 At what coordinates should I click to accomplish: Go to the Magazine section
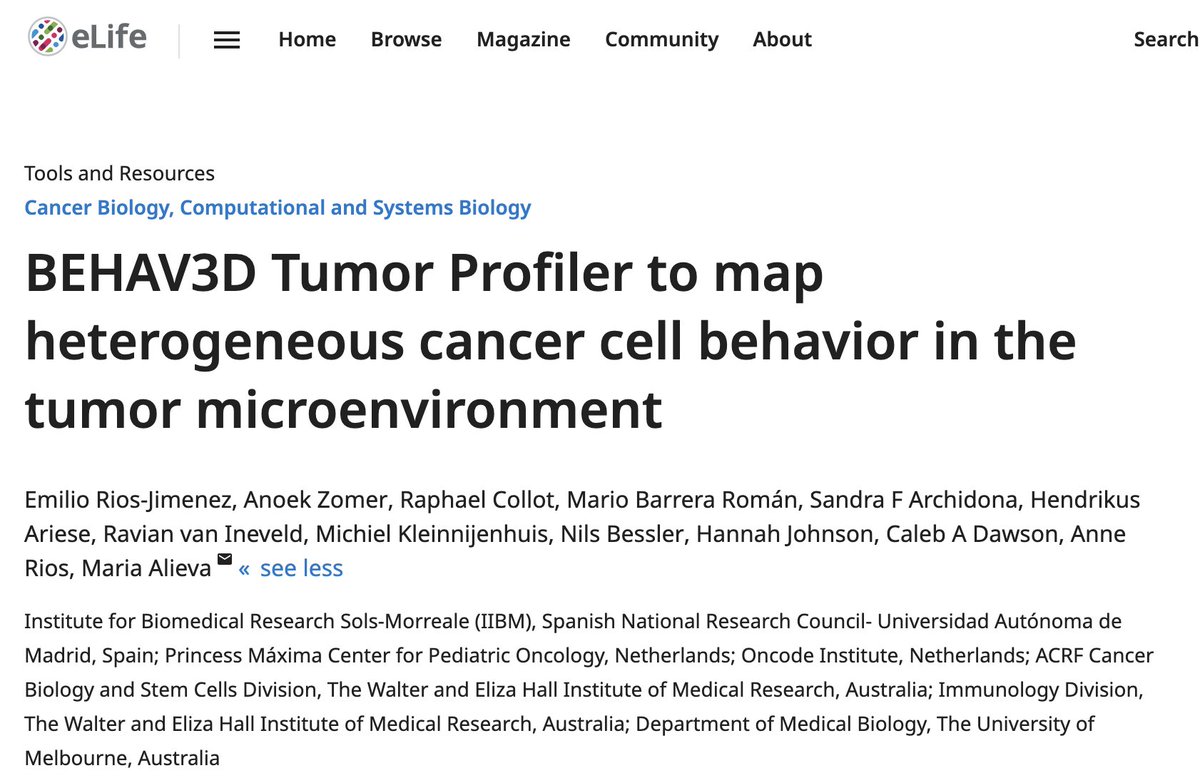(523, 39)
